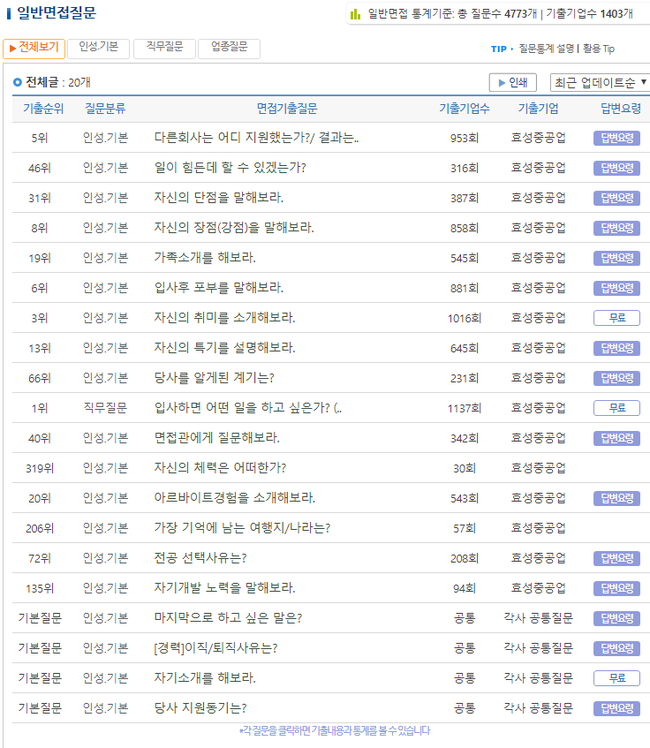Image resolution: width=650 pixels, height=748 pixels.
Task: Open the 활용 Tip link
Action: point(598,48)
